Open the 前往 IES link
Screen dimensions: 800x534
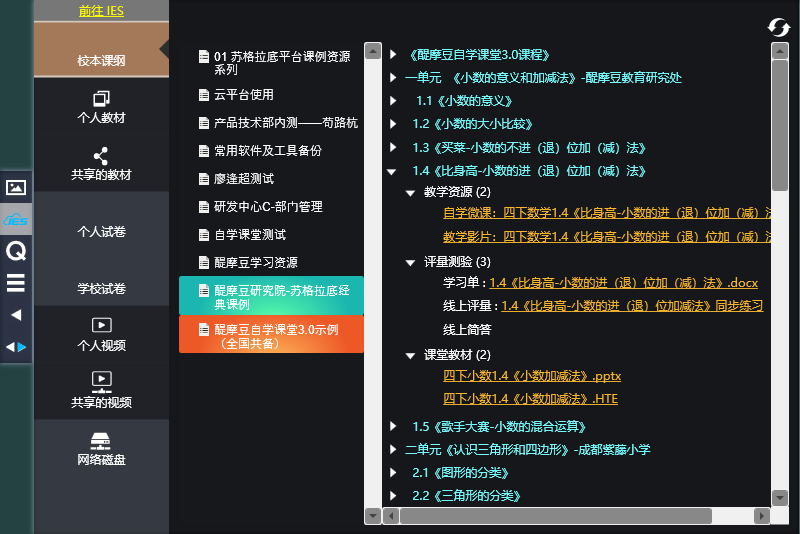coord(101,11)
